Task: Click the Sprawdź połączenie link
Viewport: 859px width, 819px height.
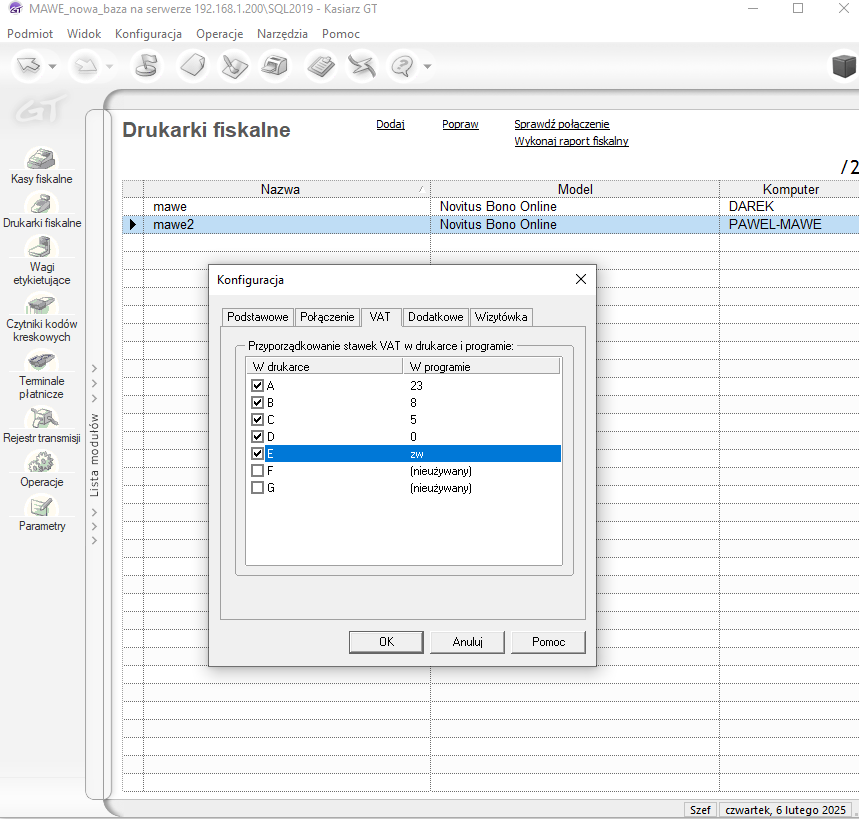Action: [x=561, y=124]
